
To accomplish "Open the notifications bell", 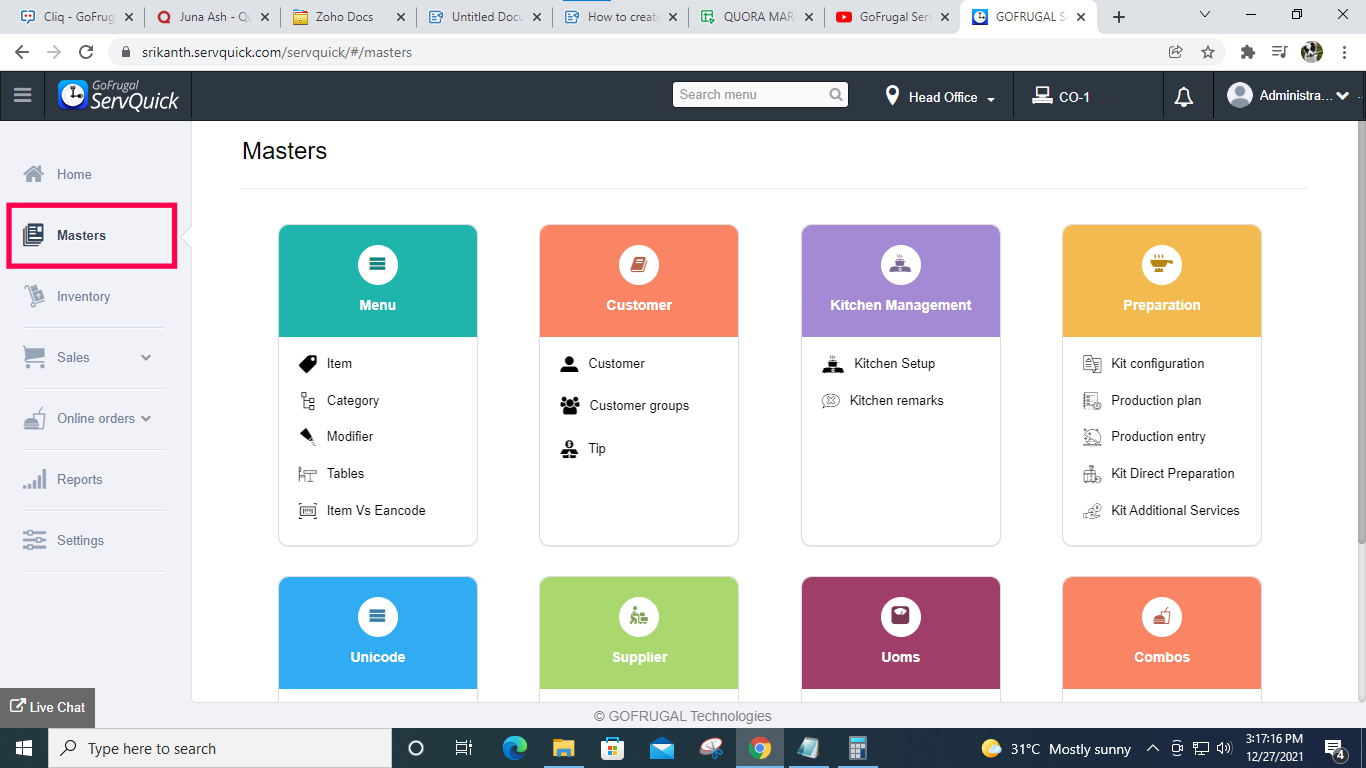I will pyautogui.click(x=1184, y=97).
